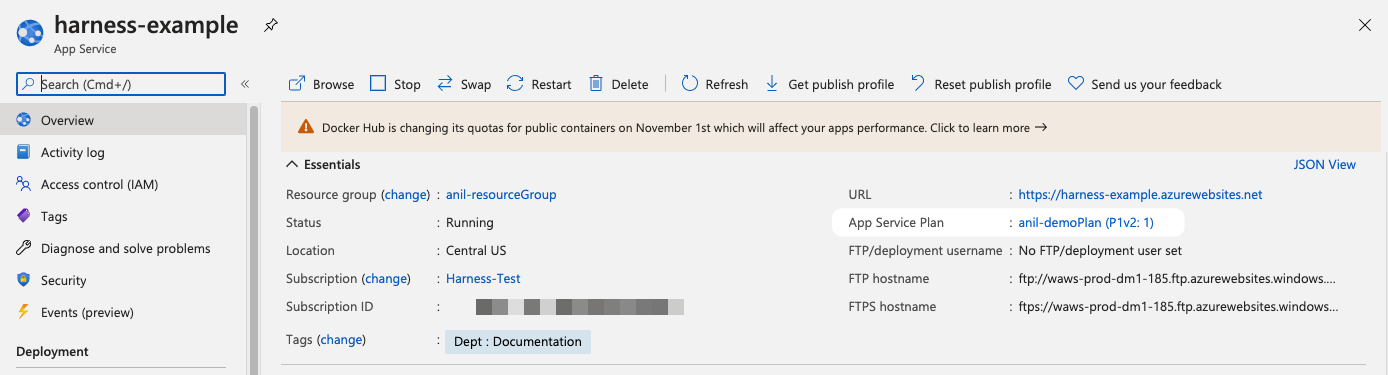
Task: Restart the app service
Action: click(x=539, y=84)
